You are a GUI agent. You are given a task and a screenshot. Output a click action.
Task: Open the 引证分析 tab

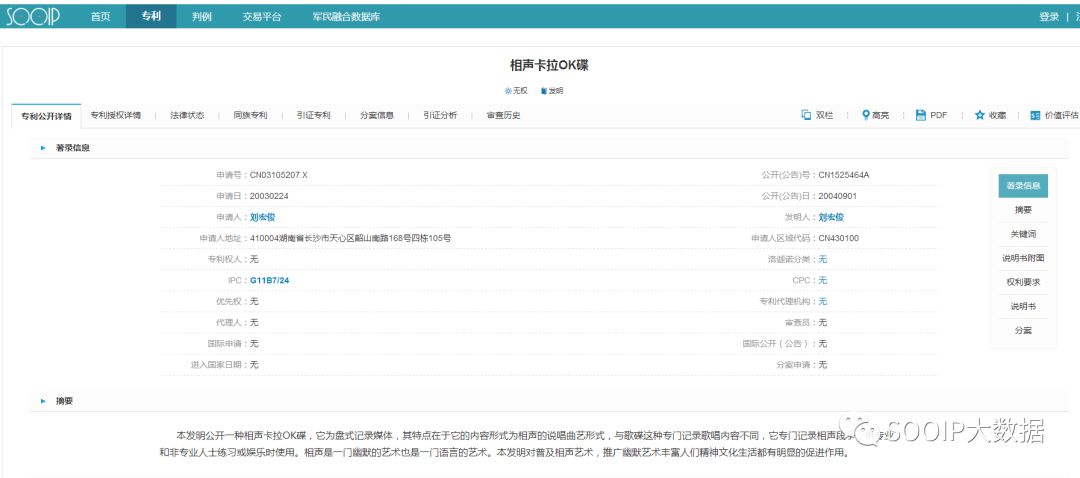pos(440,115)
